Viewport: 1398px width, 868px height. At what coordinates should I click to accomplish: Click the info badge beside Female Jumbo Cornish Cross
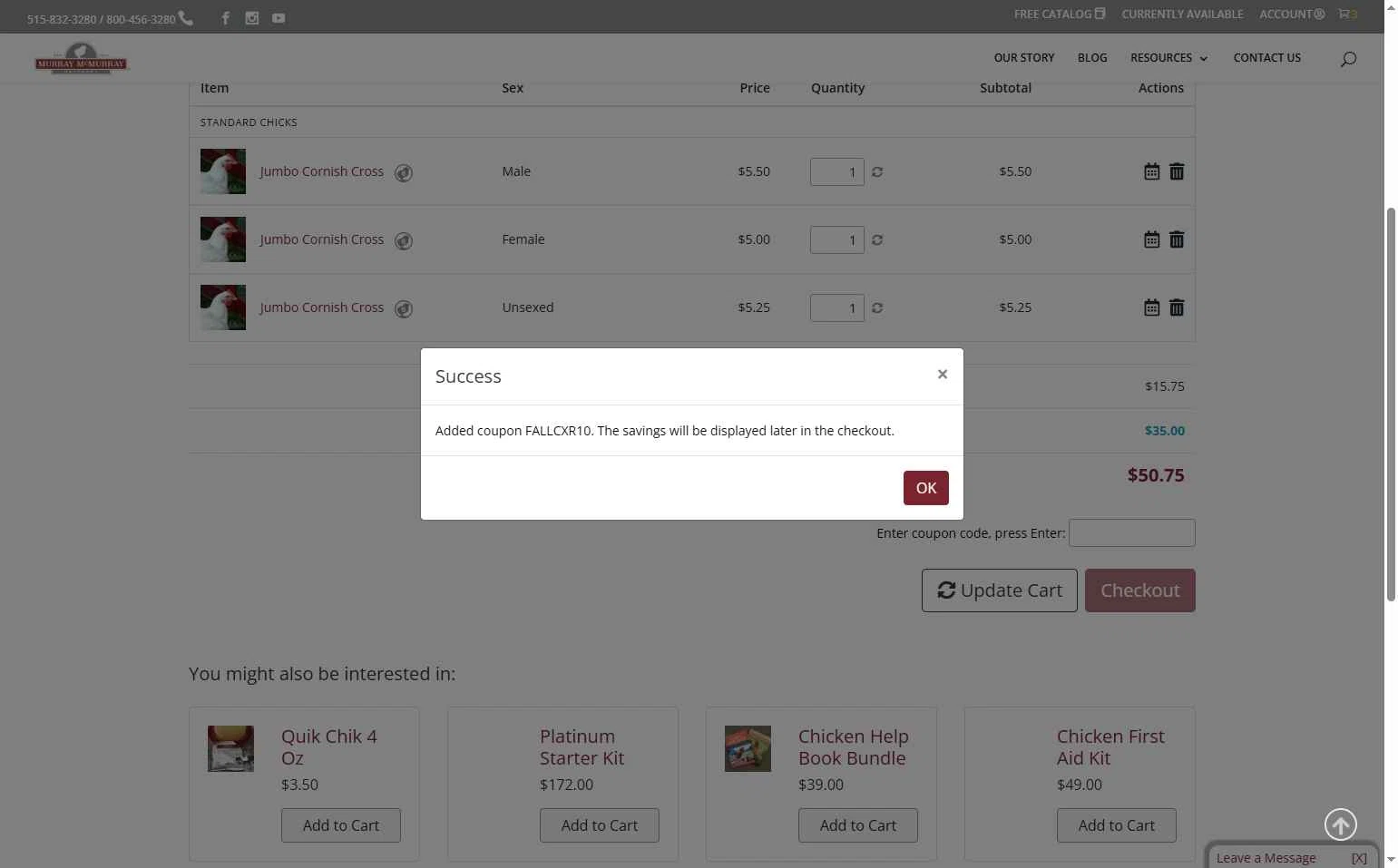pyautogui.click(x=404, y=240)
